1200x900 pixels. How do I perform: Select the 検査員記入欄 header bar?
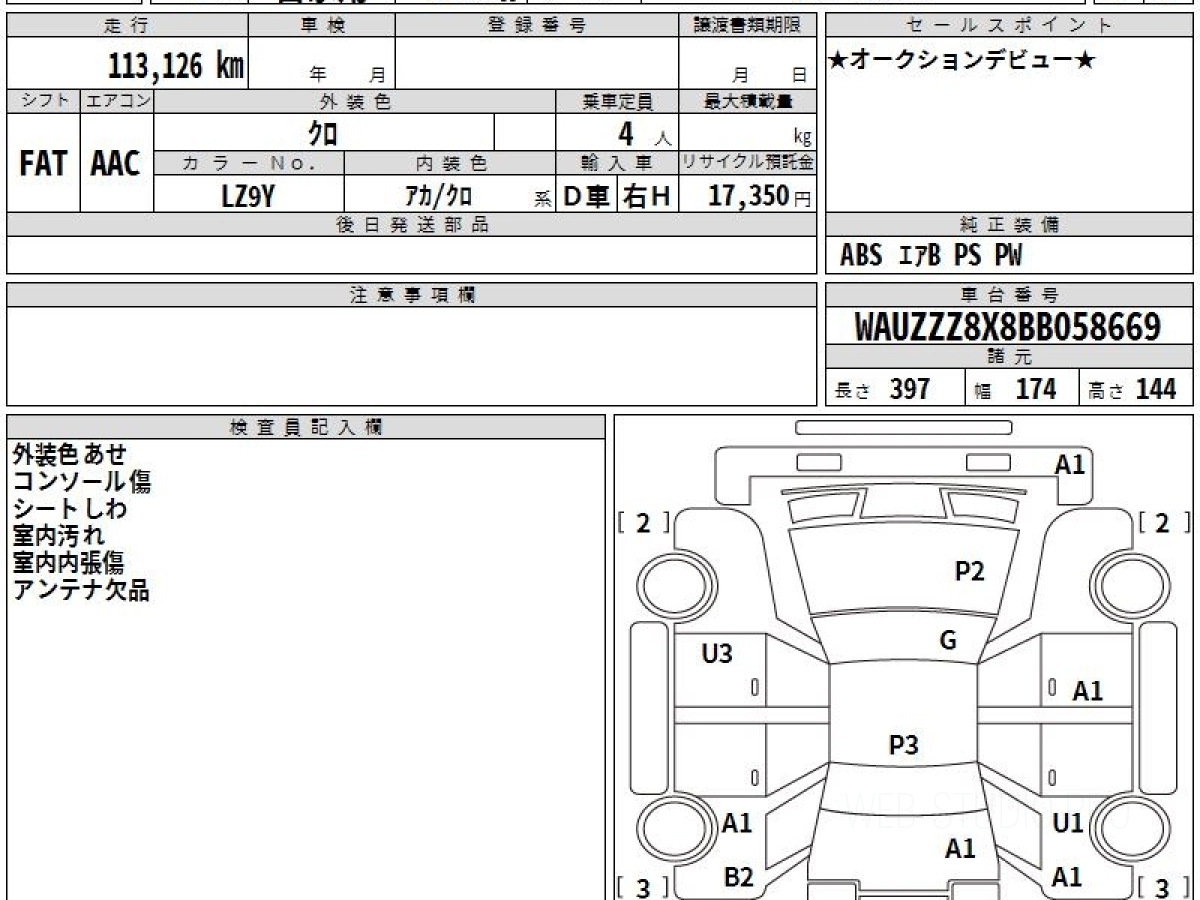coord(306,427)
